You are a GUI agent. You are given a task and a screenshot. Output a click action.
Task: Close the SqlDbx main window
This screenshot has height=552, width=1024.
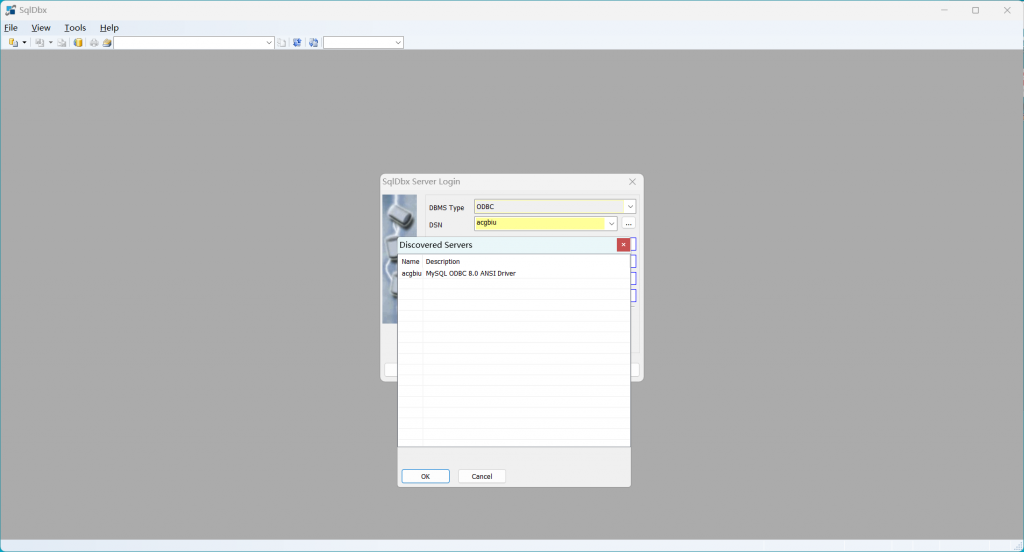[x=1007, y=10]
